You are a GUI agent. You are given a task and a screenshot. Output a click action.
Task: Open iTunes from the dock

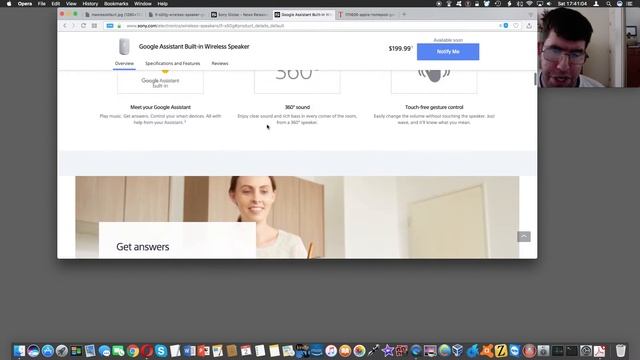[x=331, y=351]
